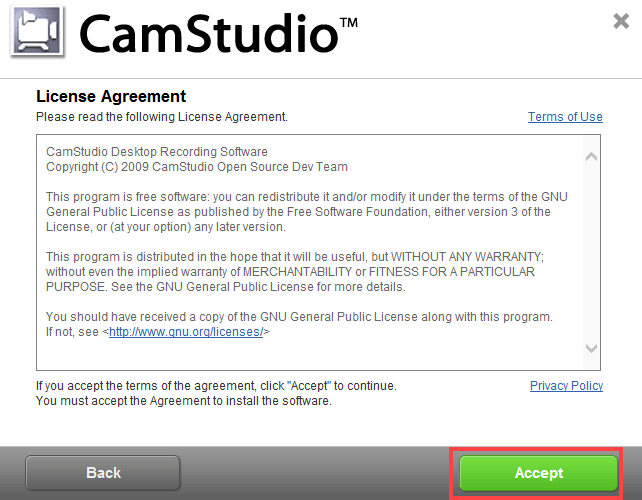Viewport: 642px width, 500px height.
Task: Click the CamStudio camera logo icon
Action: (37, 31)
